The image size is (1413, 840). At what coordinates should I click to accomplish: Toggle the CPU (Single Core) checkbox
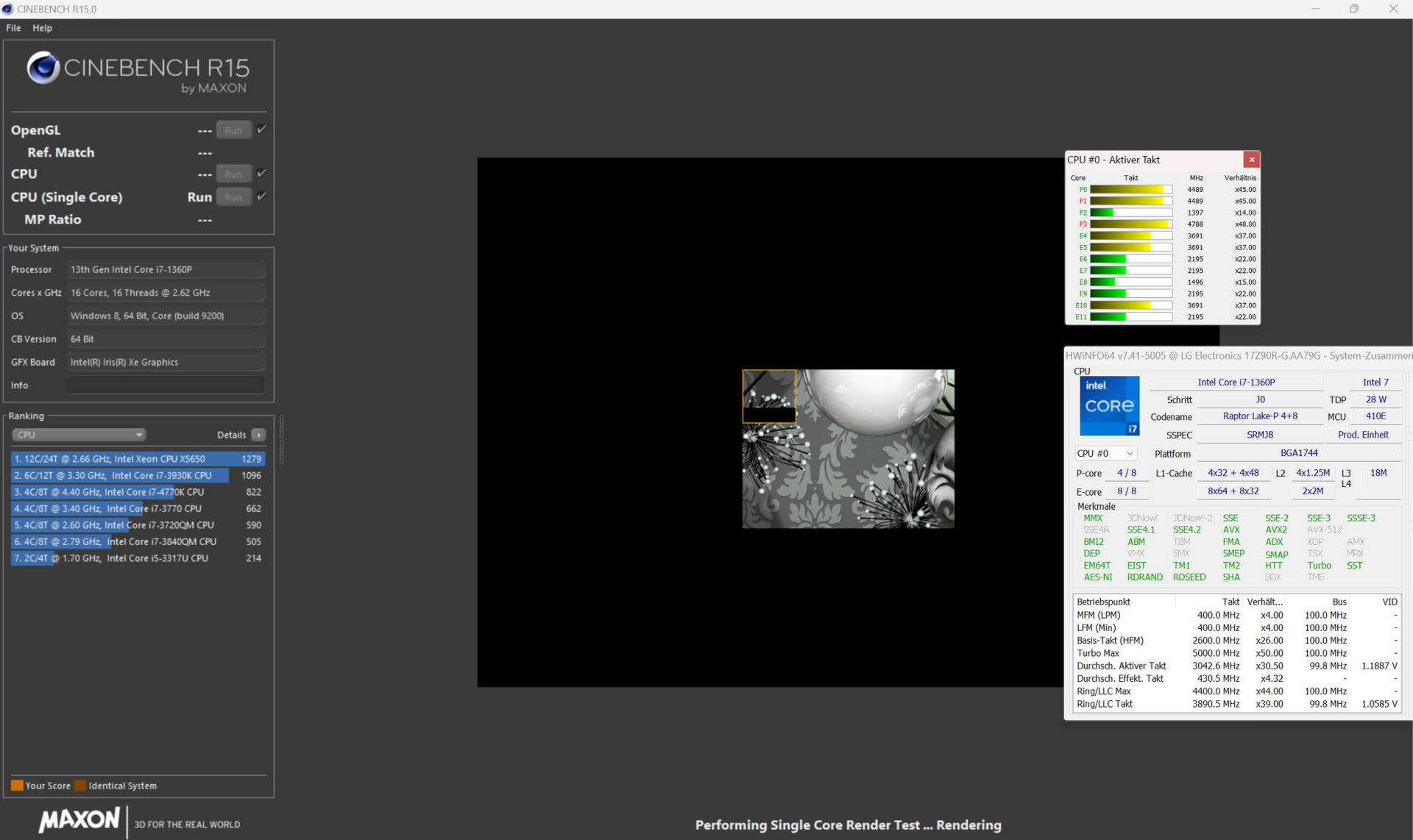pyautogui.click(x=261, y=196)
